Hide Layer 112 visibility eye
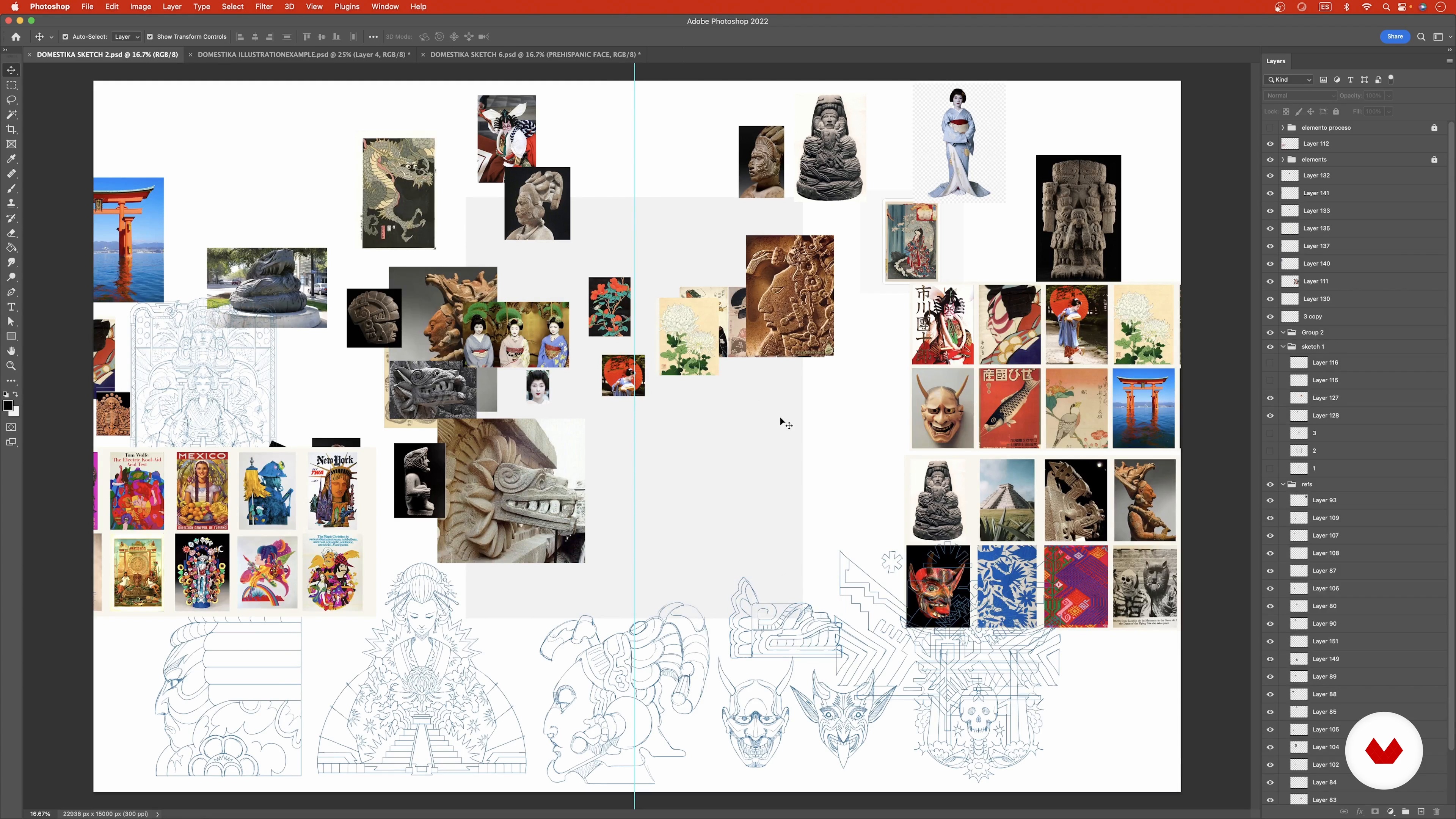The height and width of the screenshot is (819, 1456). [x=1270, y=144]
